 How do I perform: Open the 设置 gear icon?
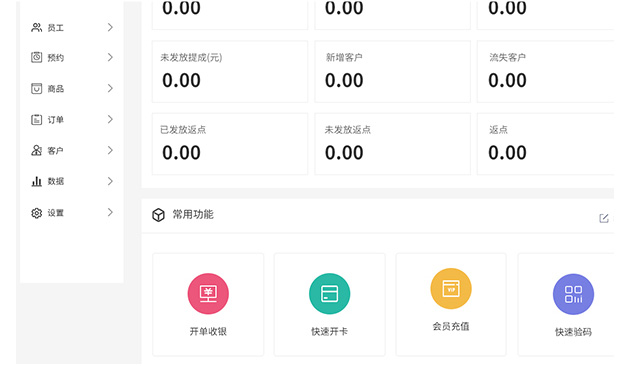[37, 213]
